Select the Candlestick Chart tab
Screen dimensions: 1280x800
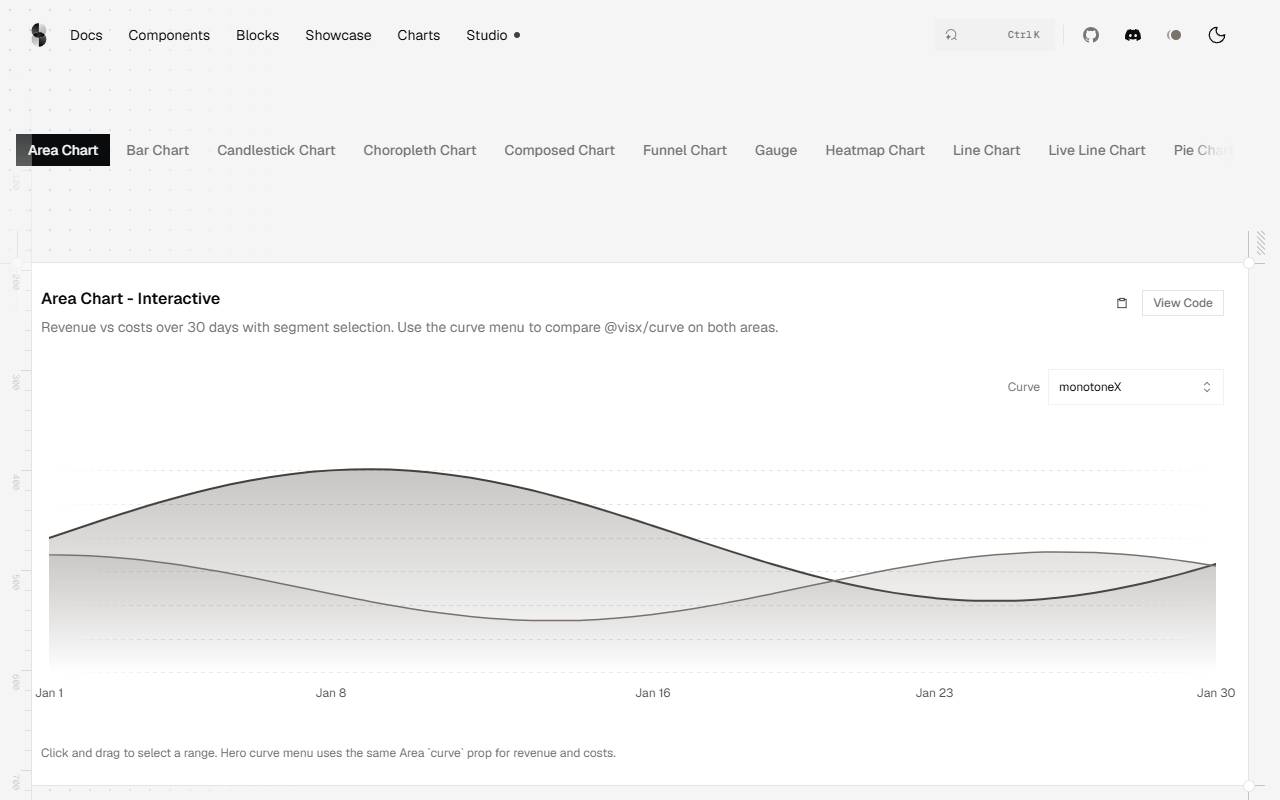coord(276,150)
